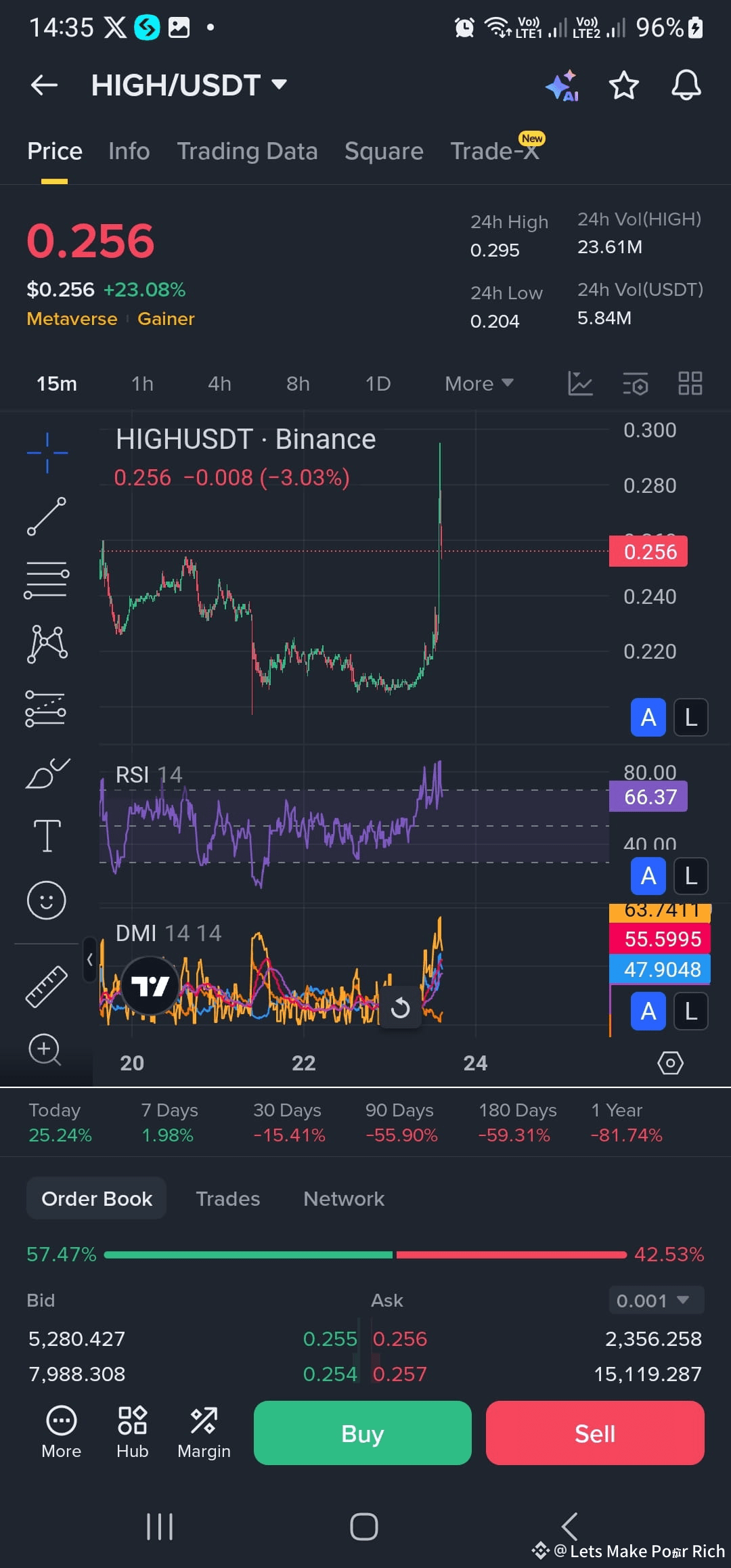Tap the 30 Days -15.41% performance
Viewport: 731px width, 1568px height.
289,1123
